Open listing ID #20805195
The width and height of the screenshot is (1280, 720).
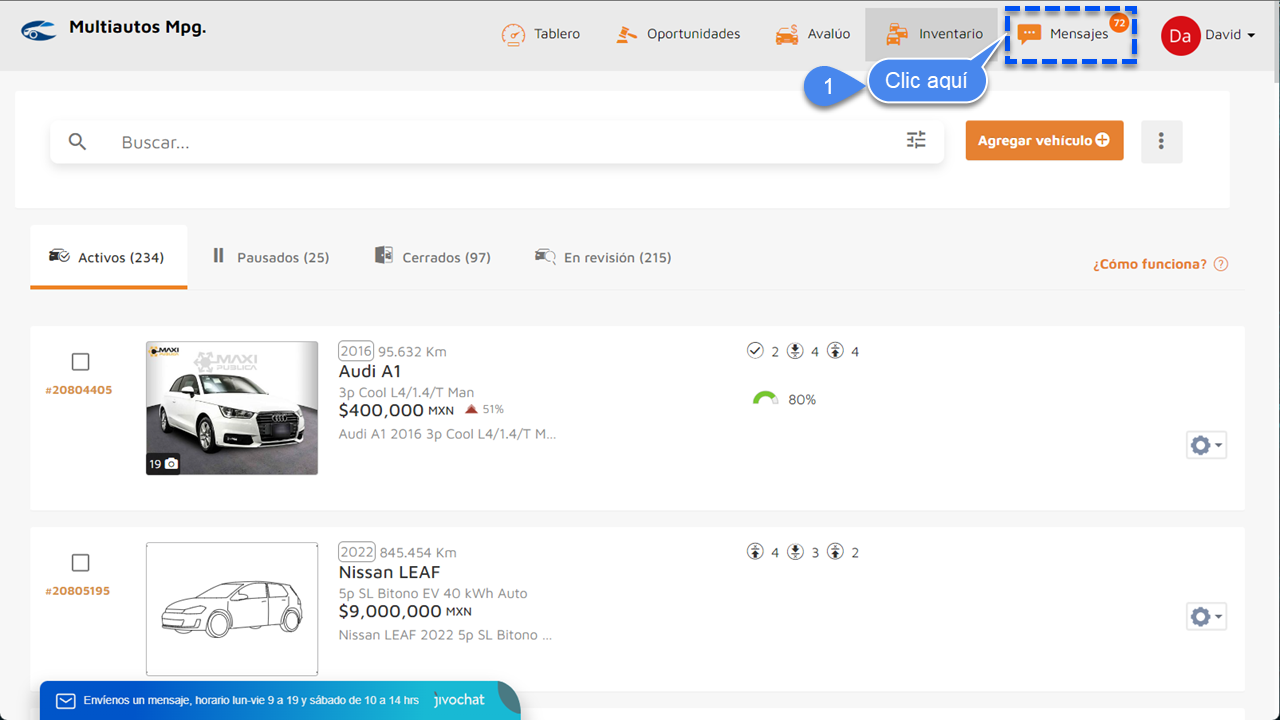point(79,591)
